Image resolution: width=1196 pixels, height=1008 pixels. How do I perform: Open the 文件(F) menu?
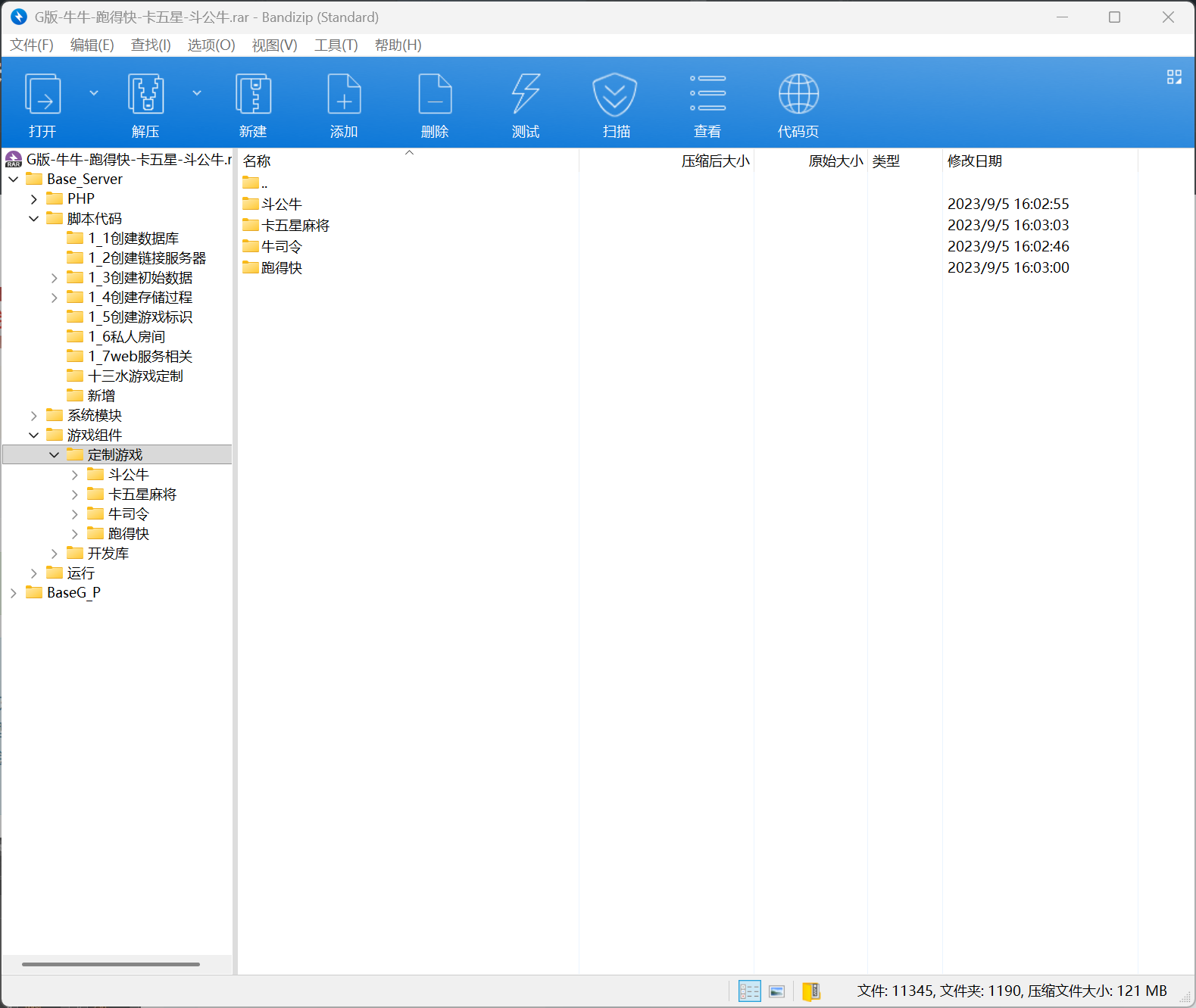[x=32, y=45]
